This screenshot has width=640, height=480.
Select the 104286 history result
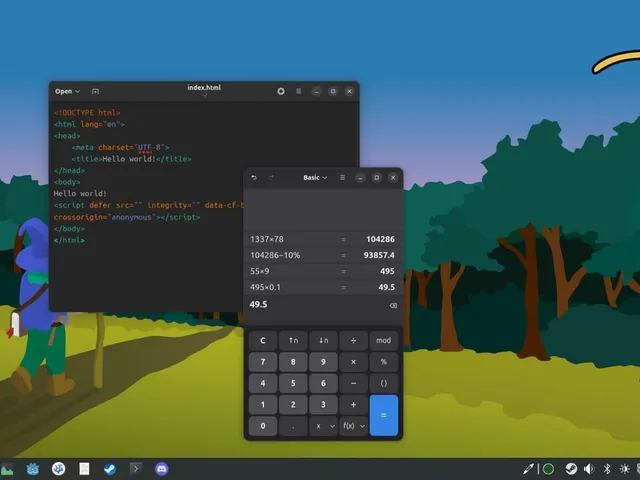pos(380,239)
